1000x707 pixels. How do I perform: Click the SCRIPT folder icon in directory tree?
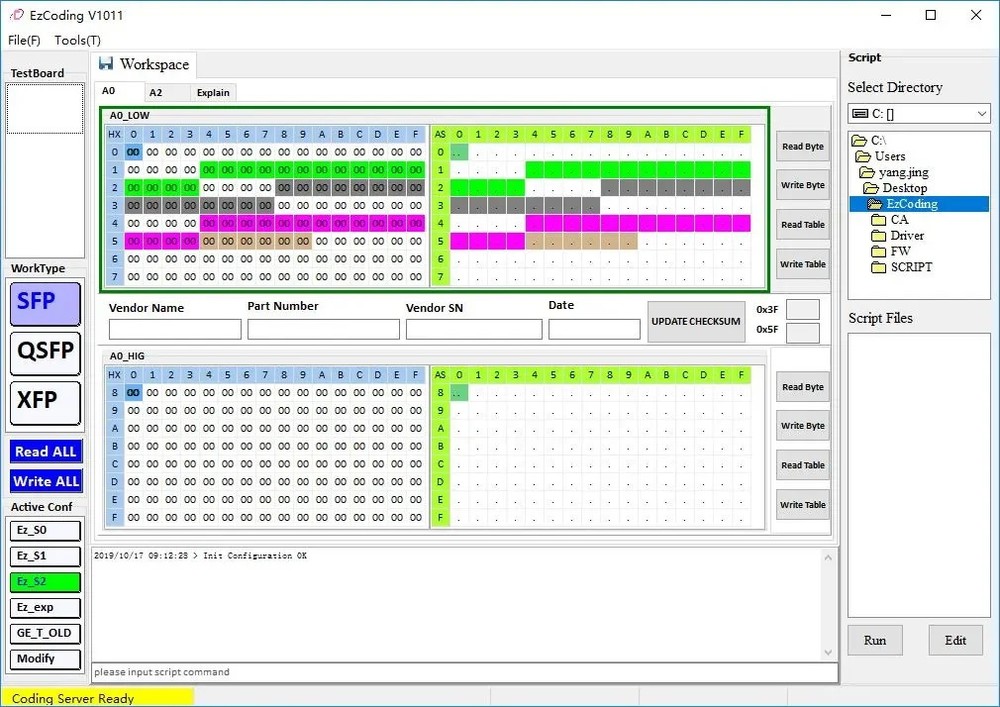coord(880,267)
